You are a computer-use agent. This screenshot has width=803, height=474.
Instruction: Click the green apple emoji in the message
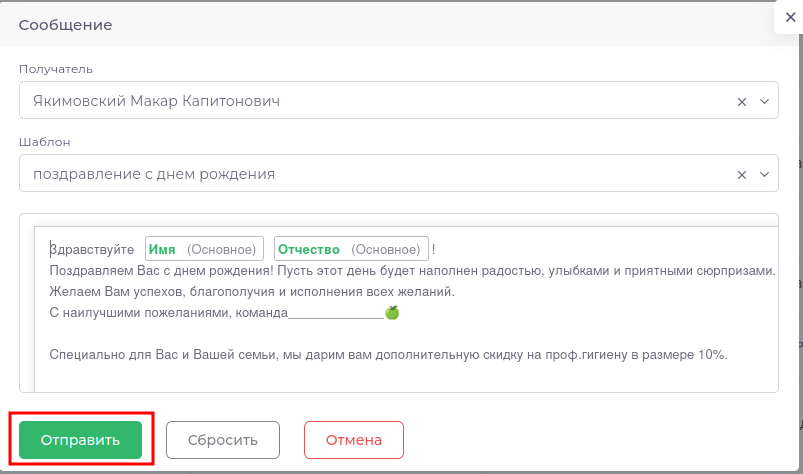[x=392, y=313]
